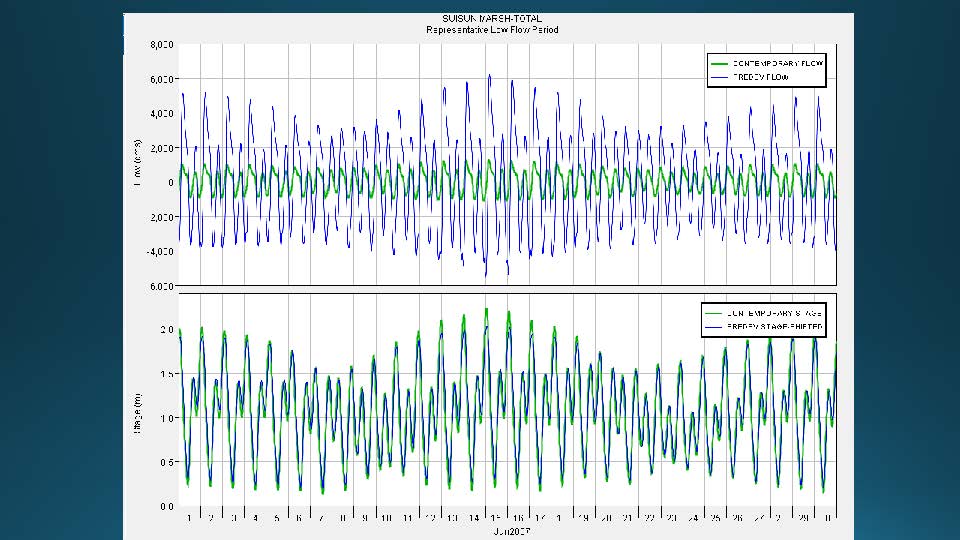Viewport: 960px width, 540px height.
Task: Click the blue Predev Flow legend line
Action: click(x=719, y=77)
